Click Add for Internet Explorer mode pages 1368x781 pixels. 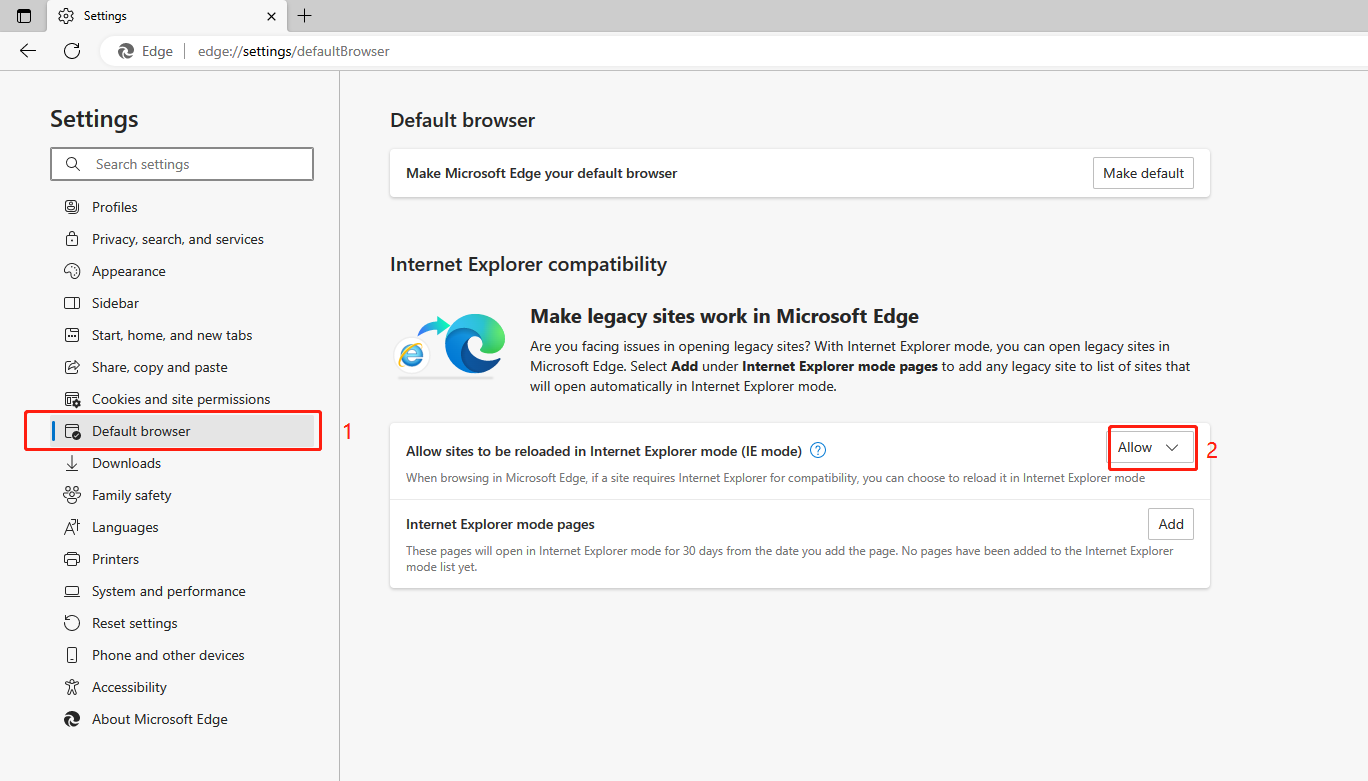pos(1170,524)
